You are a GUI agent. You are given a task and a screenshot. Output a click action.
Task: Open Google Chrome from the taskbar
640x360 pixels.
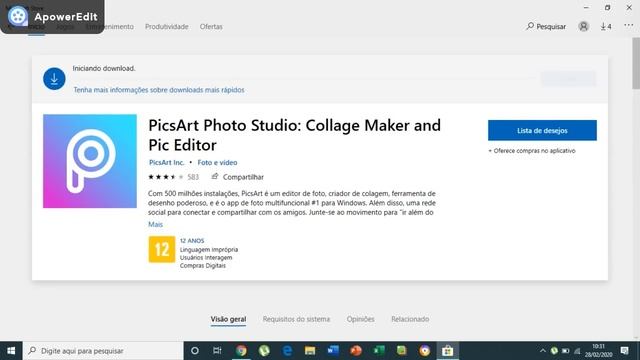241,351
